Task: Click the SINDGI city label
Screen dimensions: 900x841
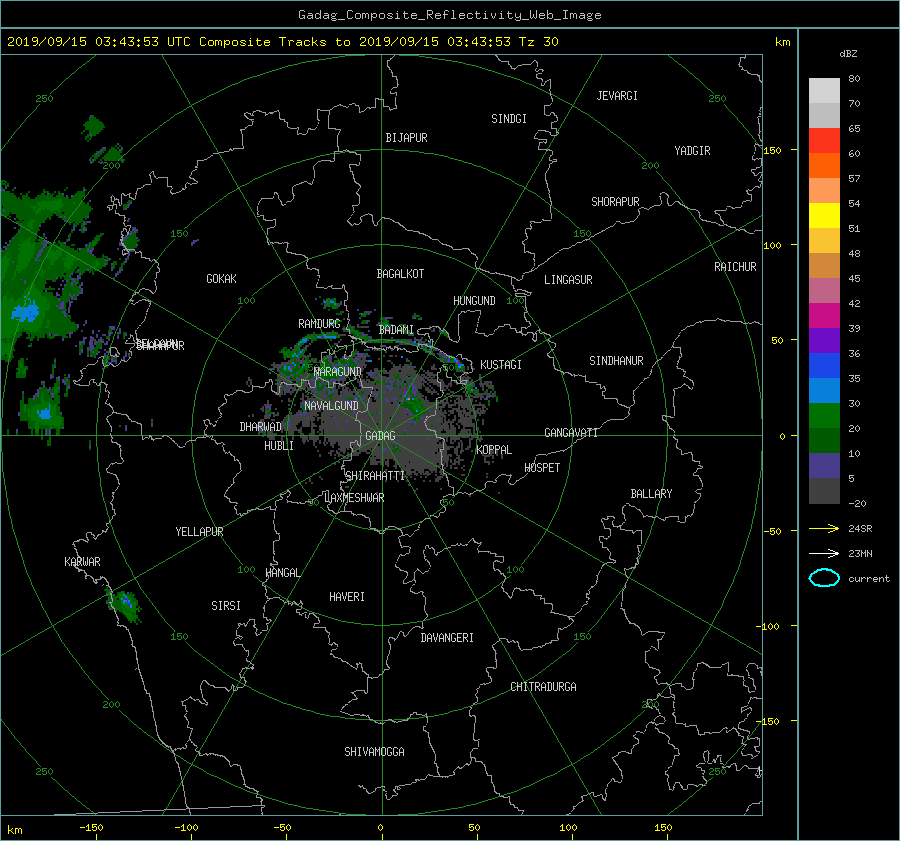Action: click(509, 119)
